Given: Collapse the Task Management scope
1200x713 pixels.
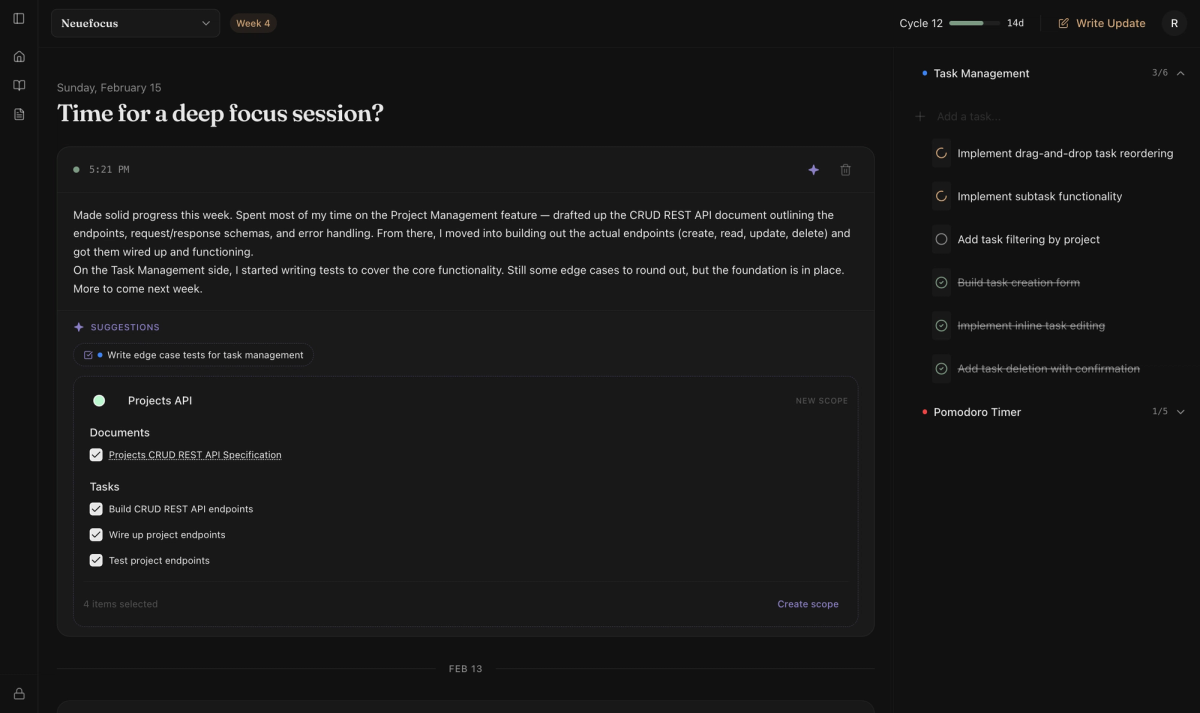Looking at the screenshot, I should point(1180,73).
